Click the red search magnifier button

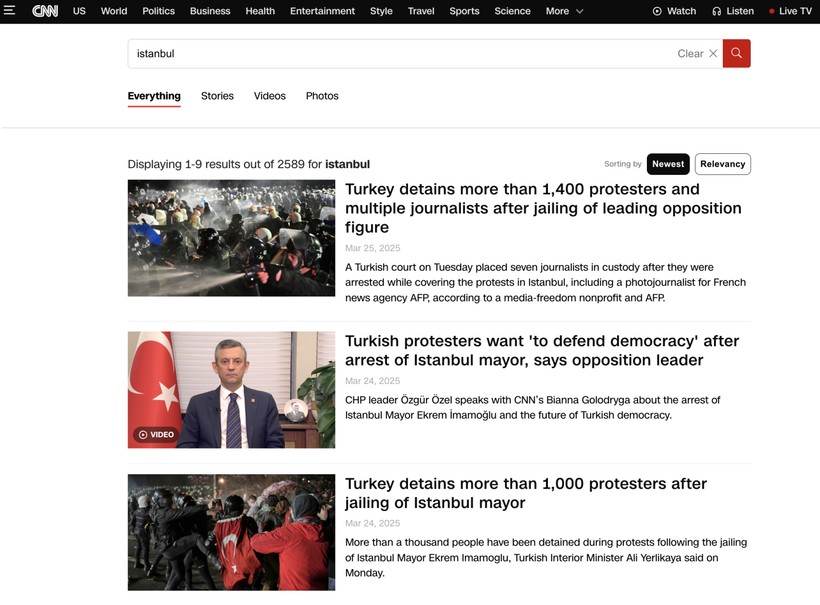coord(736,53)
